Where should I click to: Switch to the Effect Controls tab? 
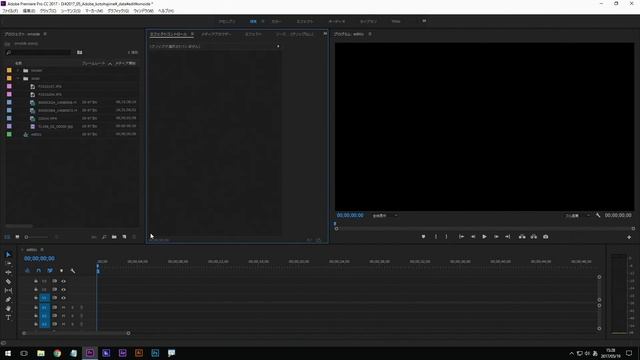point(168,34)
